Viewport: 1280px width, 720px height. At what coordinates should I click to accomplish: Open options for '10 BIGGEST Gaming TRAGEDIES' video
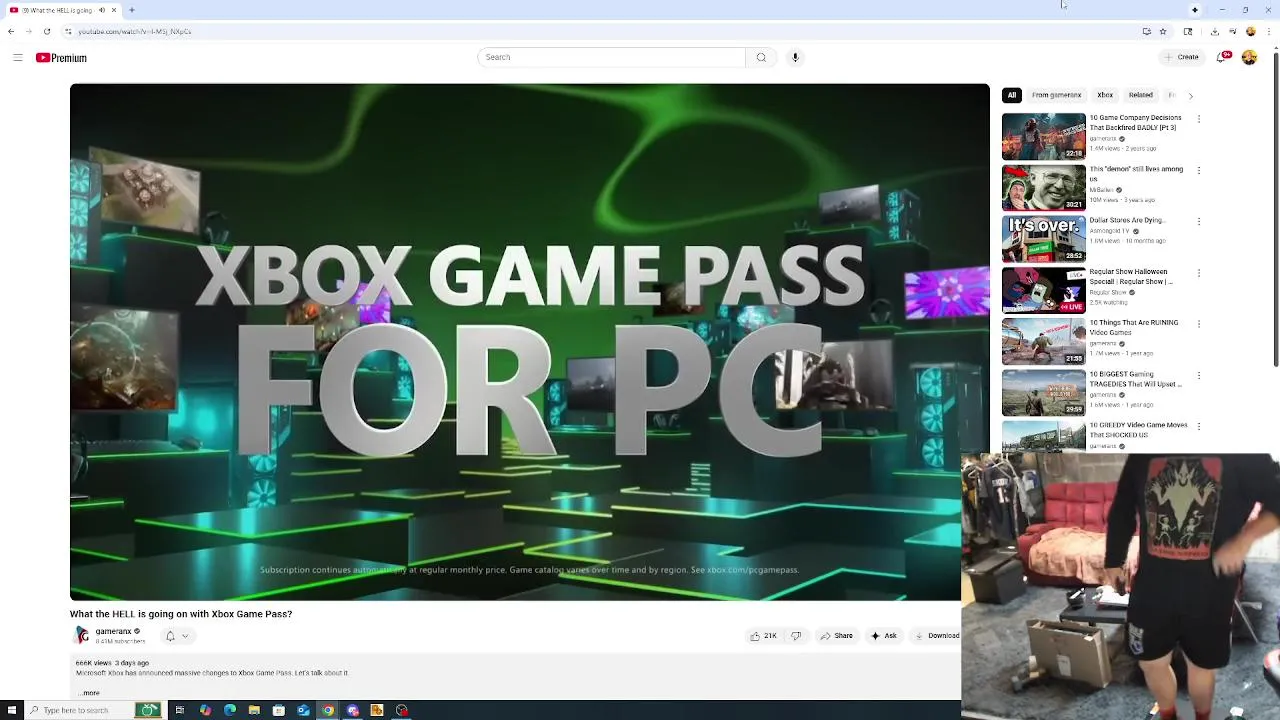point(1198,376)
